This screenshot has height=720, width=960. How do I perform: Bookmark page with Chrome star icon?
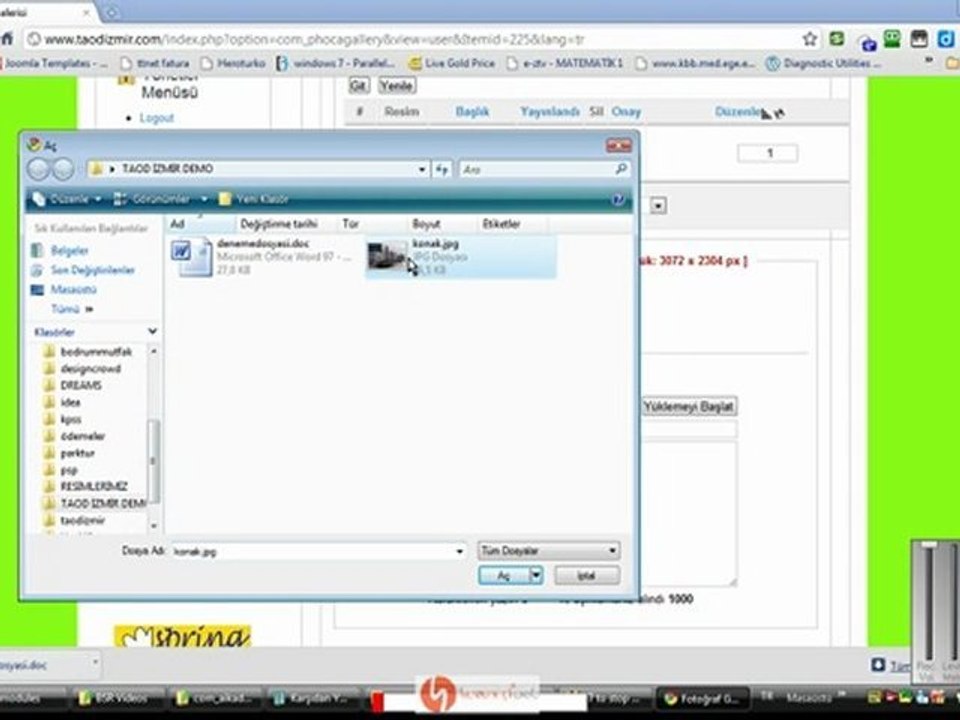[809, 39]
